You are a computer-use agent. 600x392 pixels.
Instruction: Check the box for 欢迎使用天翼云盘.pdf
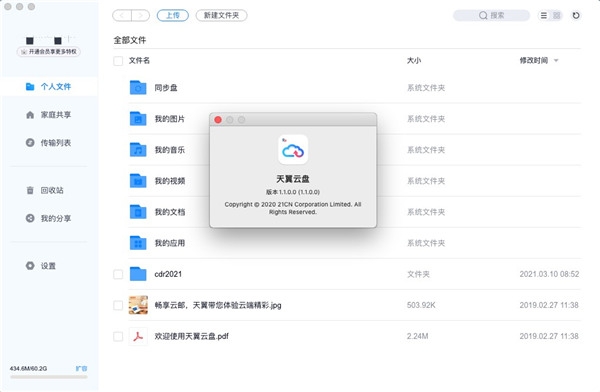tap(118, 336)
